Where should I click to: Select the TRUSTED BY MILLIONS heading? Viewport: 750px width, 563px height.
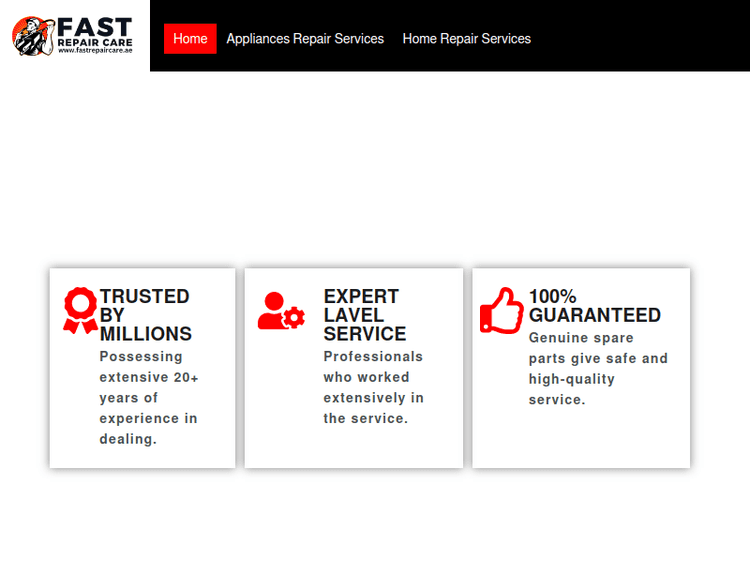[145, 315]
